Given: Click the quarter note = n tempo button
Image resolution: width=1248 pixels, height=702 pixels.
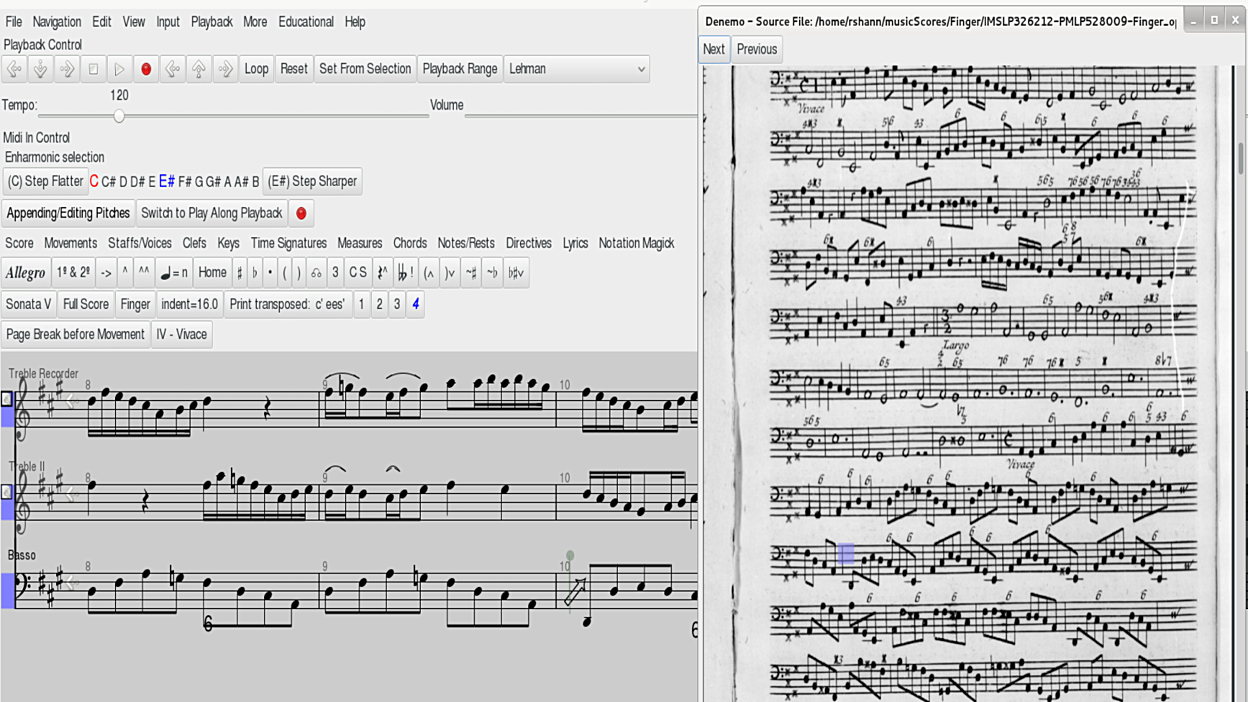Looking at the screenshot, I should 174,272.
